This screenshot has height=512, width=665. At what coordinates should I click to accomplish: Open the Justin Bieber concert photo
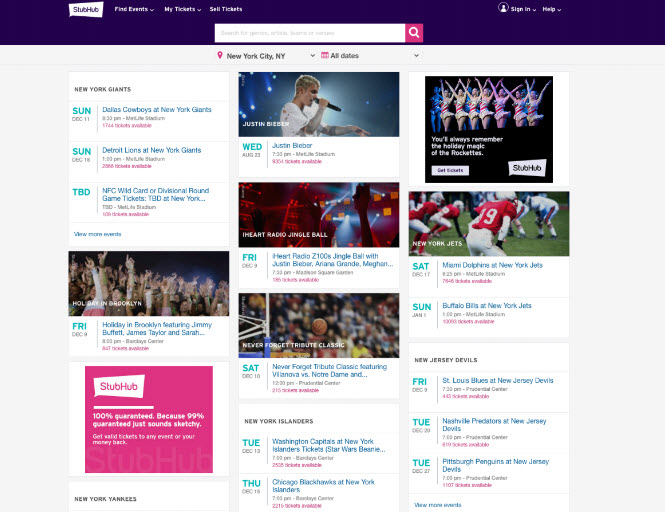tap(318, 104)
